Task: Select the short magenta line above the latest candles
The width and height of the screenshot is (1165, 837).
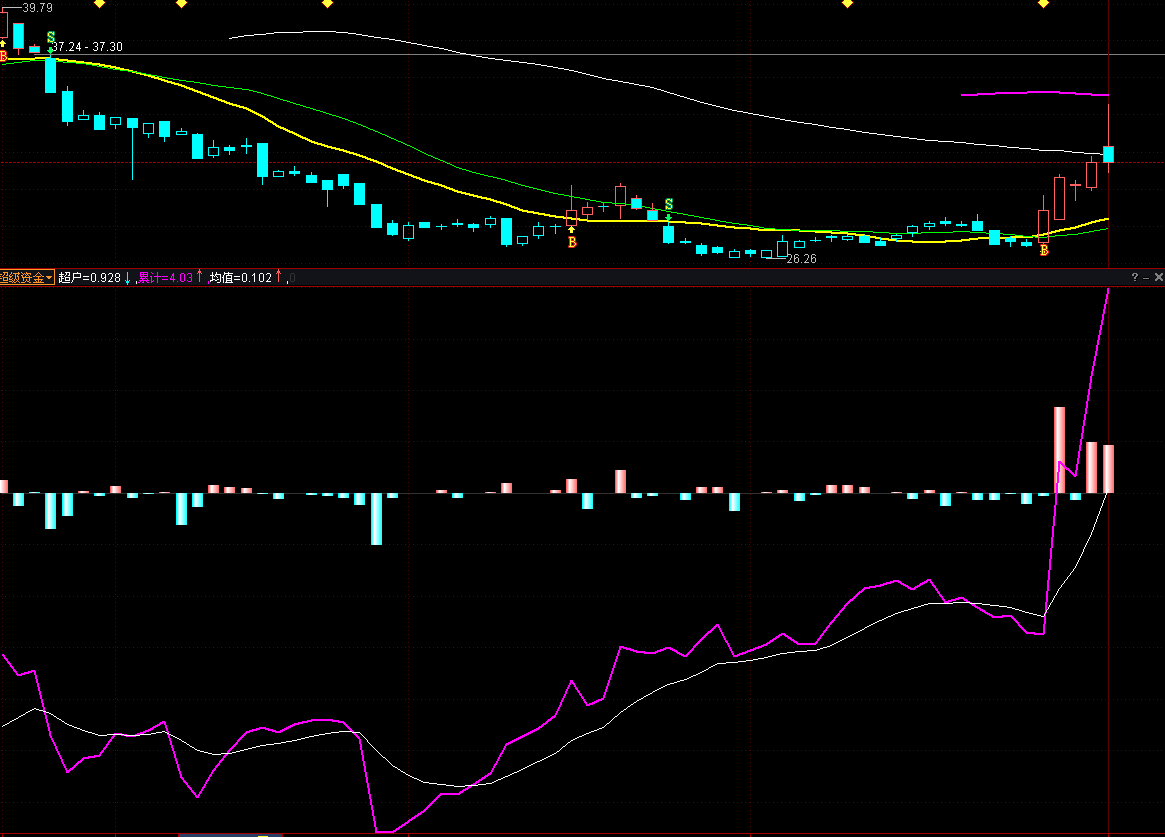Action: click(x=1034, y=94)
